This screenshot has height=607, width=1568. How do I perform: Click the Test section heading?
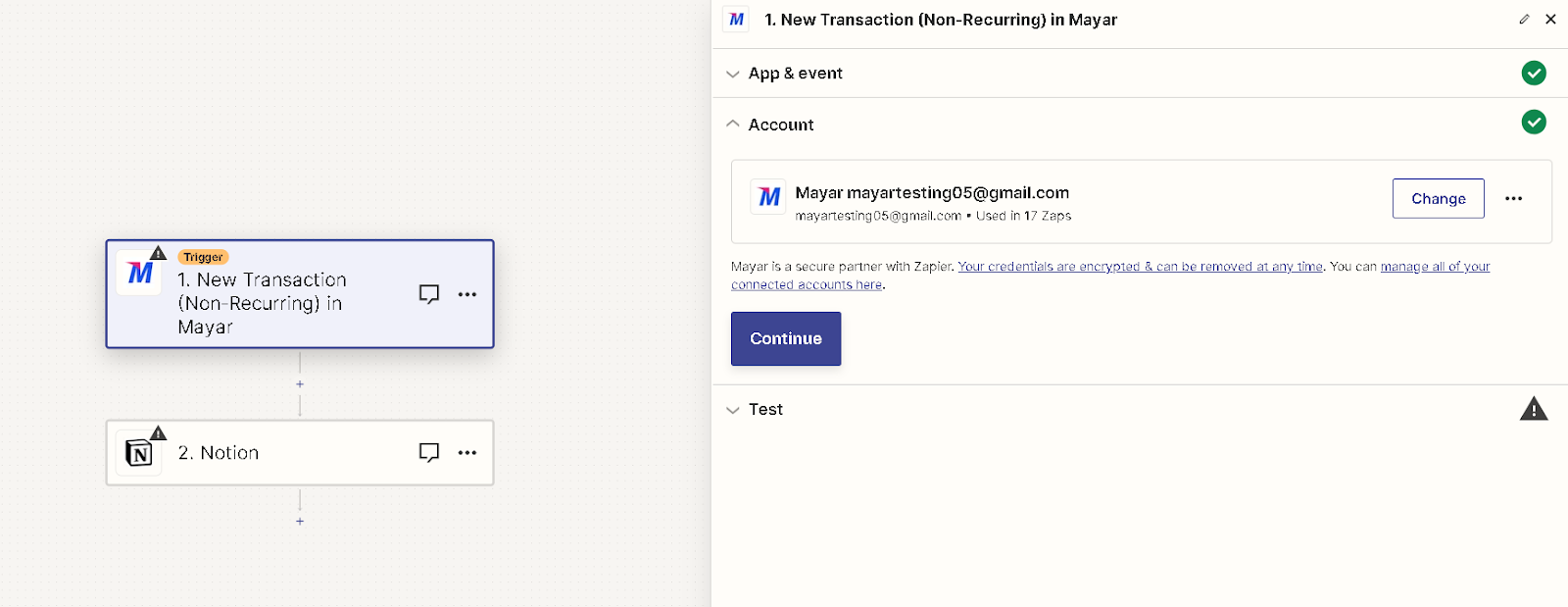pyautogui.click(x=765, y=409)
